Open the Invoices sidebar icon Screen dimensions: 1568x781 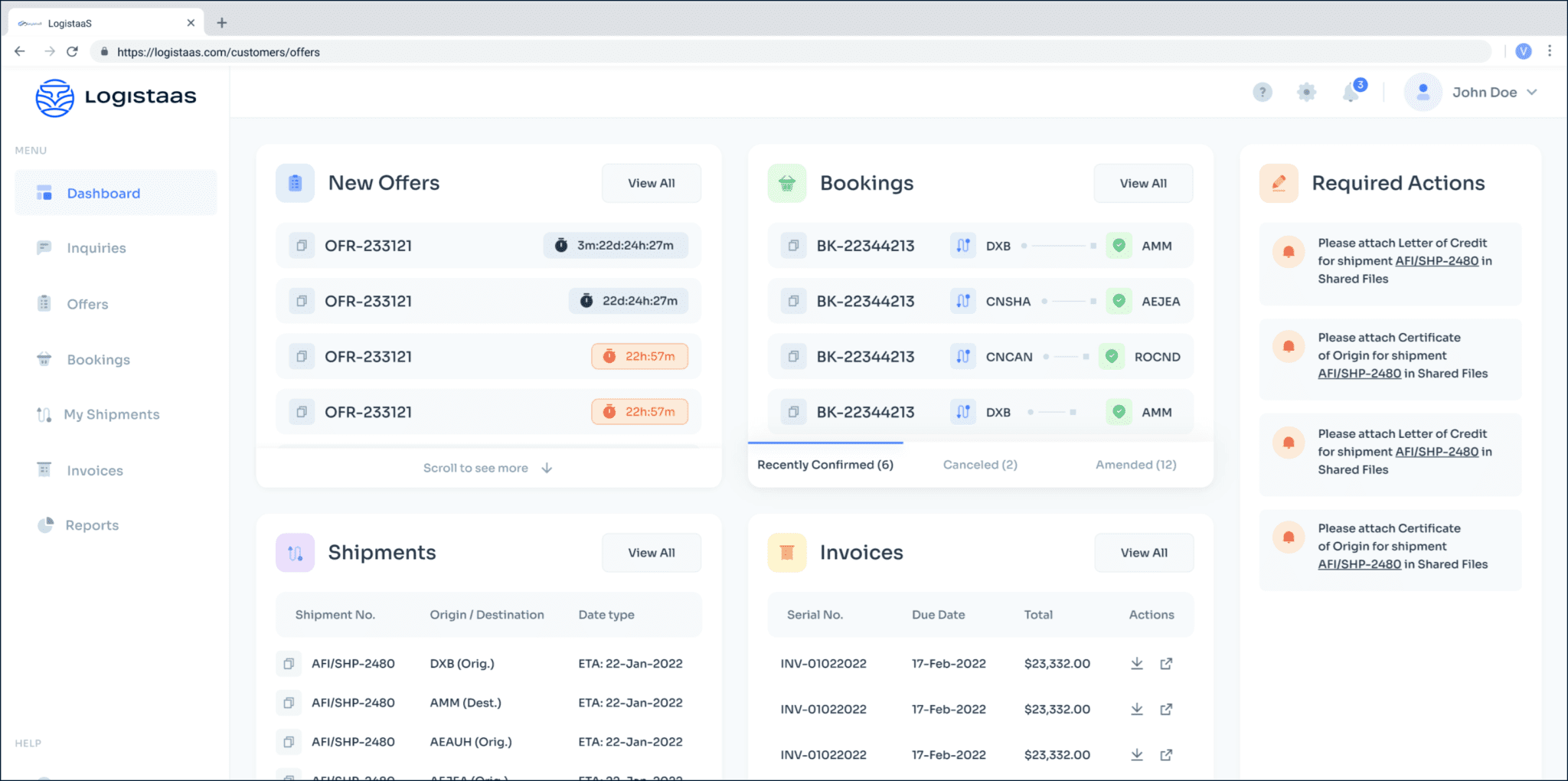tap(44, 469)
